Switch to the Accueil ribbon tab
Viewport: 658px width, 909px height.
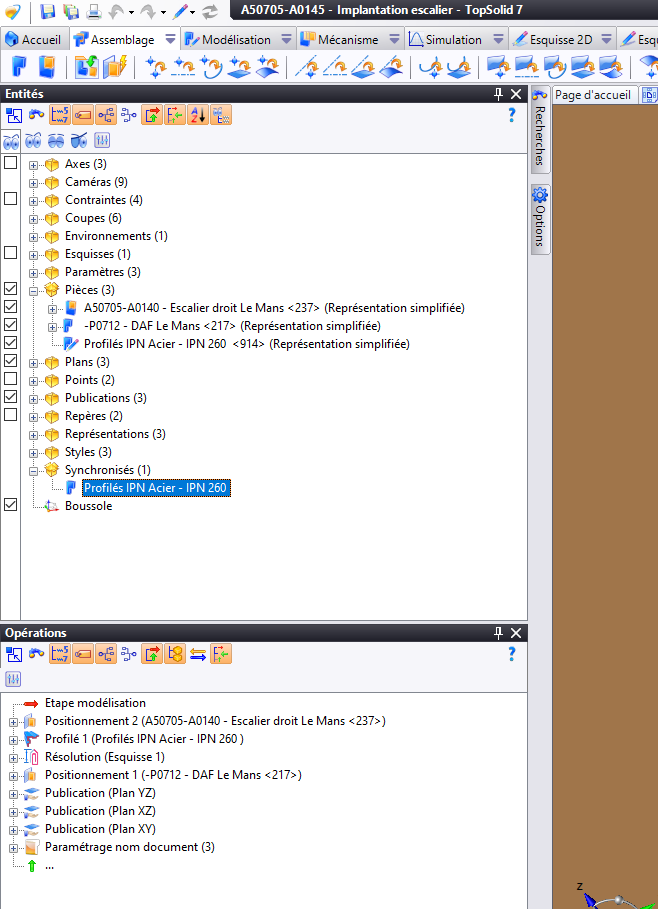tap(34, 39)
